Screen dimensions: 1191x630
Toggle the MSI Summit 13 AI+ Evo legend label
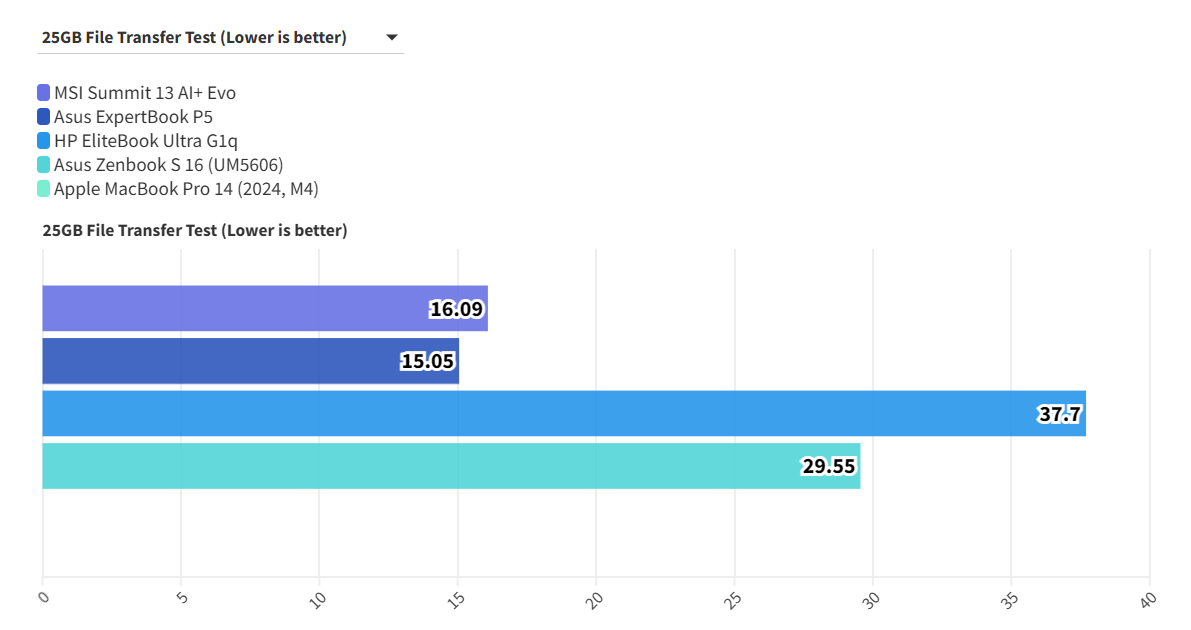coord(145,93)
